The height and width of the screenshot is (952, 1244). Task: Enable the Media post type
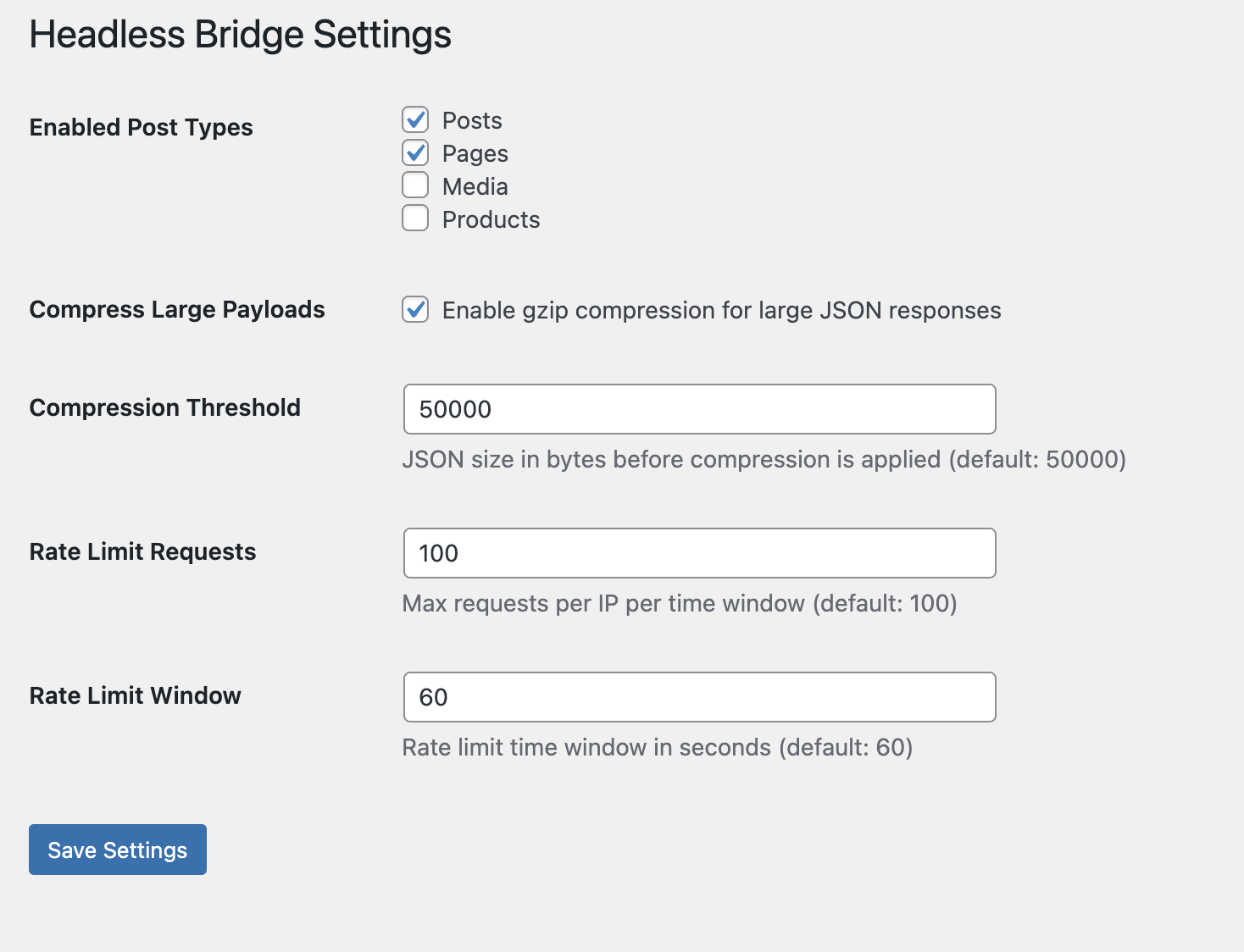coord(415,185)
